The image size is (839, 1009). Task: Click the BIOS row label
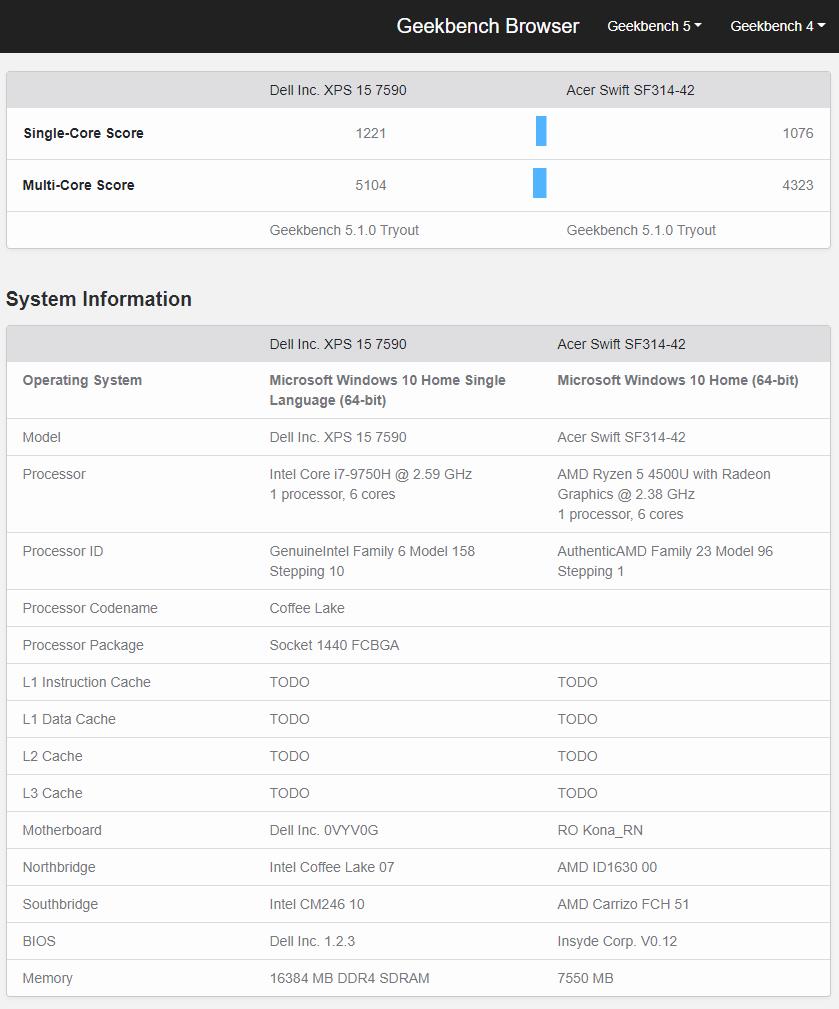pyautogui.click(x=39, y=941)
